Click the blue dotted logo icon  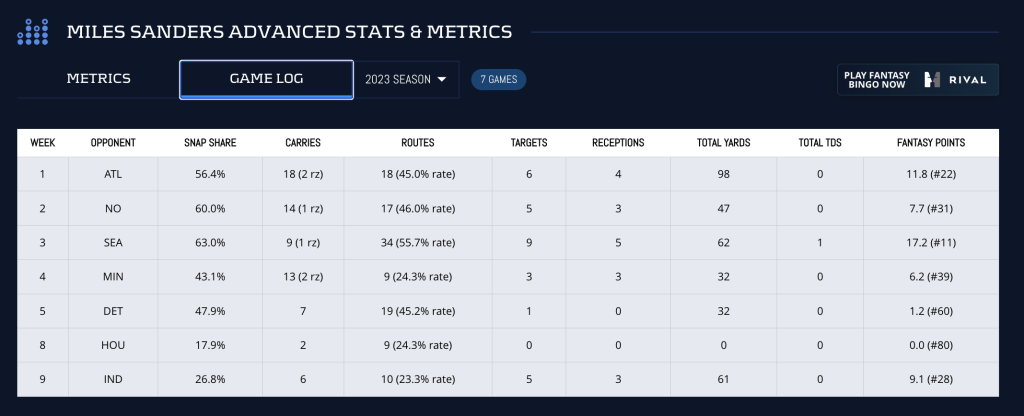pyautogui.click(x=33, y=32)
